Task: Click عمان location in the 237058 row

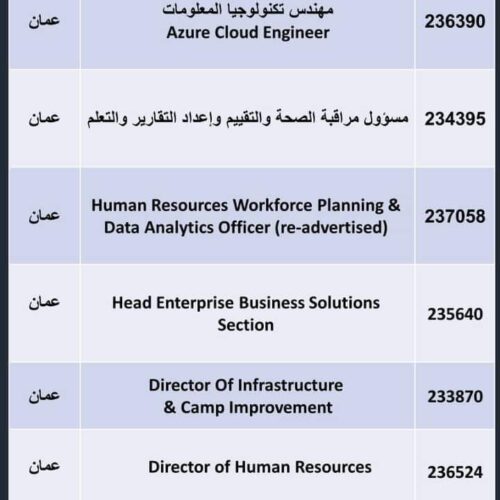Action: coord(44,216)
